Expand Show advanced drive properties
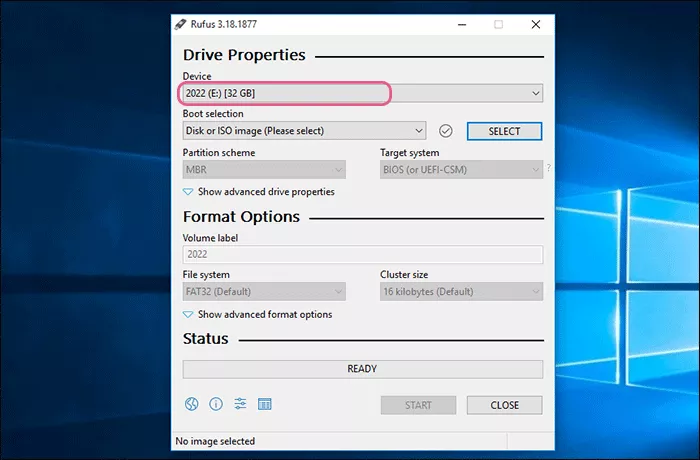The height and width of the screenshot is (460, 700). pyautogui.click(x=258, y=192)
